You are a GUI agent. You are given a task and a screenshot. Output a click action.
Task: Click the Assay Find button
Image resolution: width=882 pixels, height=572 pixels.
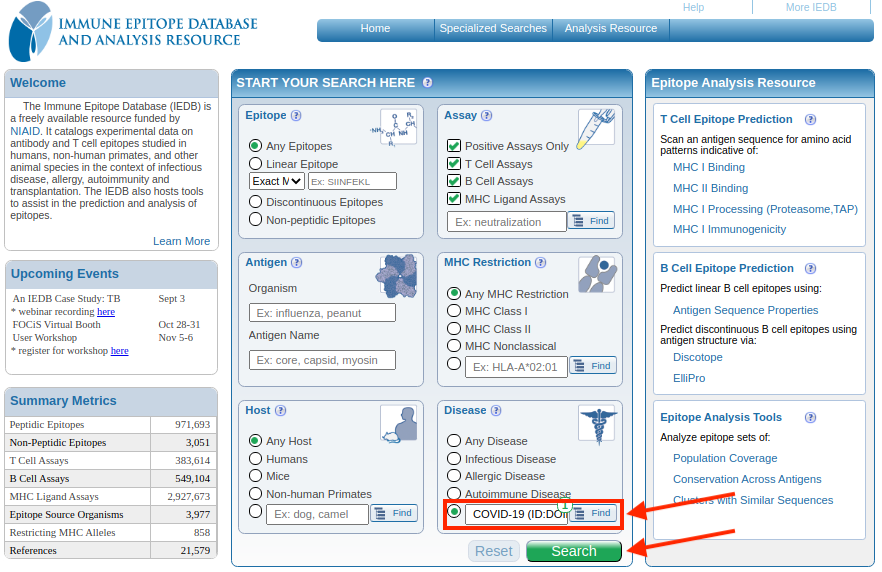pyautogui.click(x=591, y=220)
